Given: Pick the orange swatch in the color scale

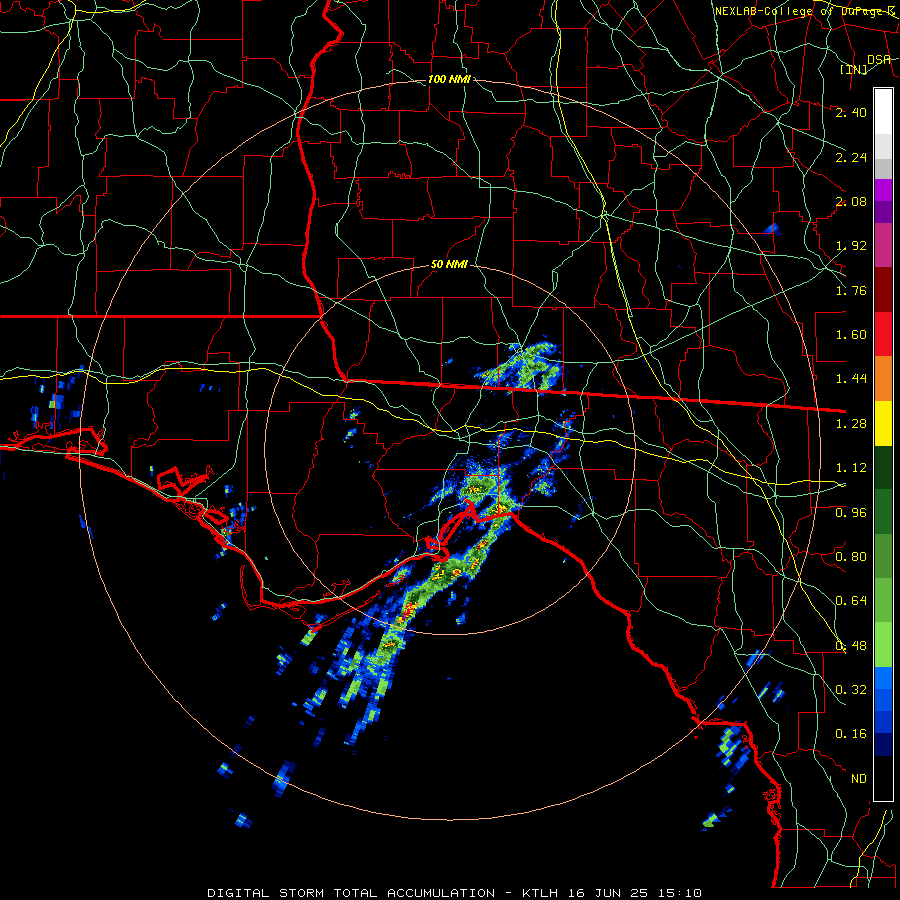Looking at the screenshot, I should 883,378.
